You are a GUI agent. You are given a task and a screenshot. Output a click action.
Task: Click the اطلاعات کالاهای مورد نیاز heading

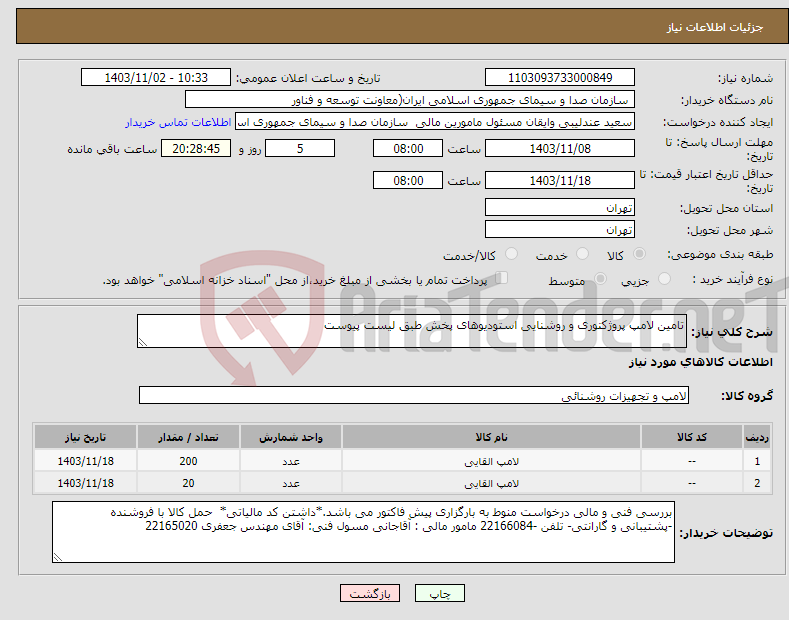click(700, 362)
